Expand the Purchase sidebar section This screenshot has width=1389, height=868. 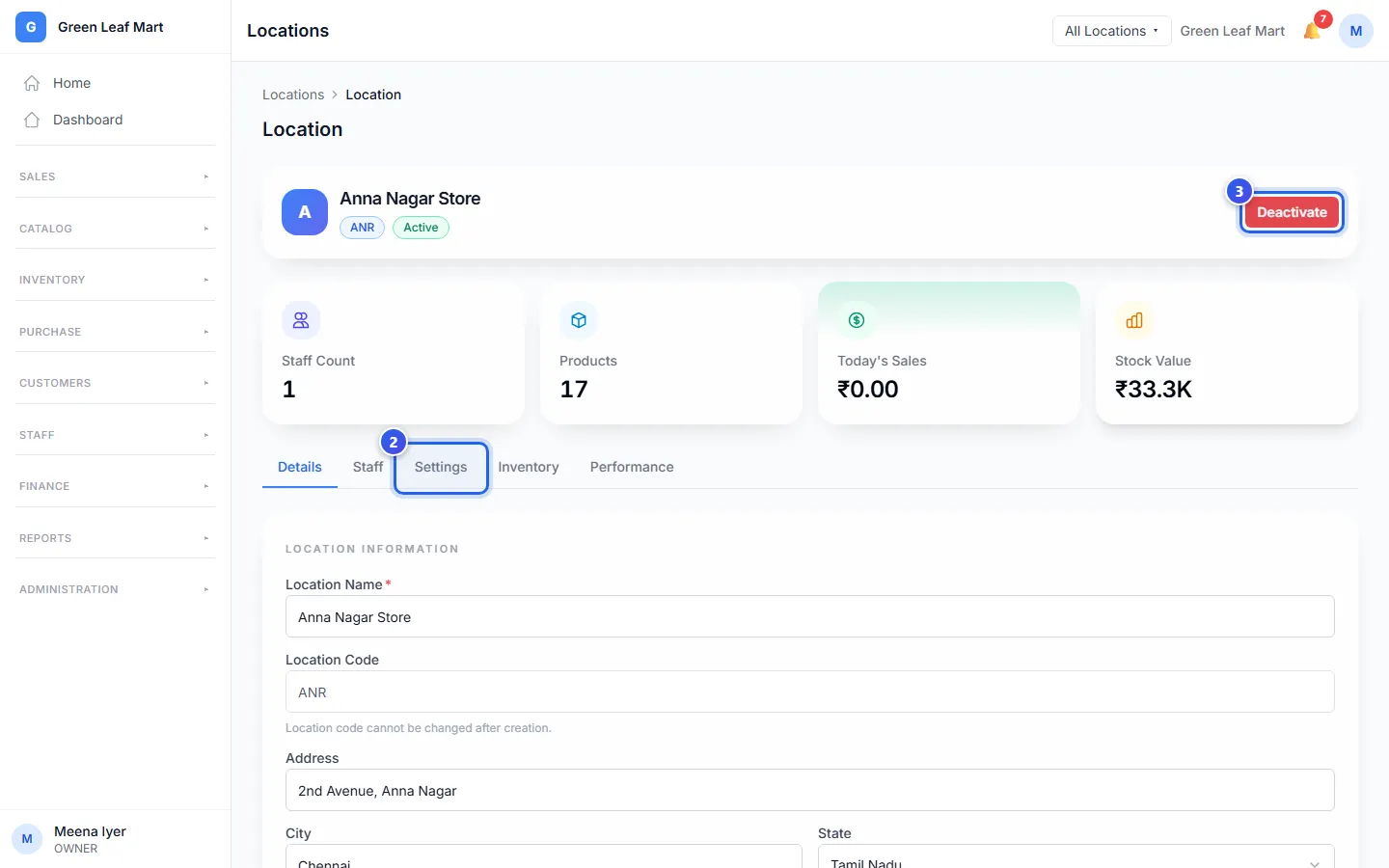pos(116,332)
